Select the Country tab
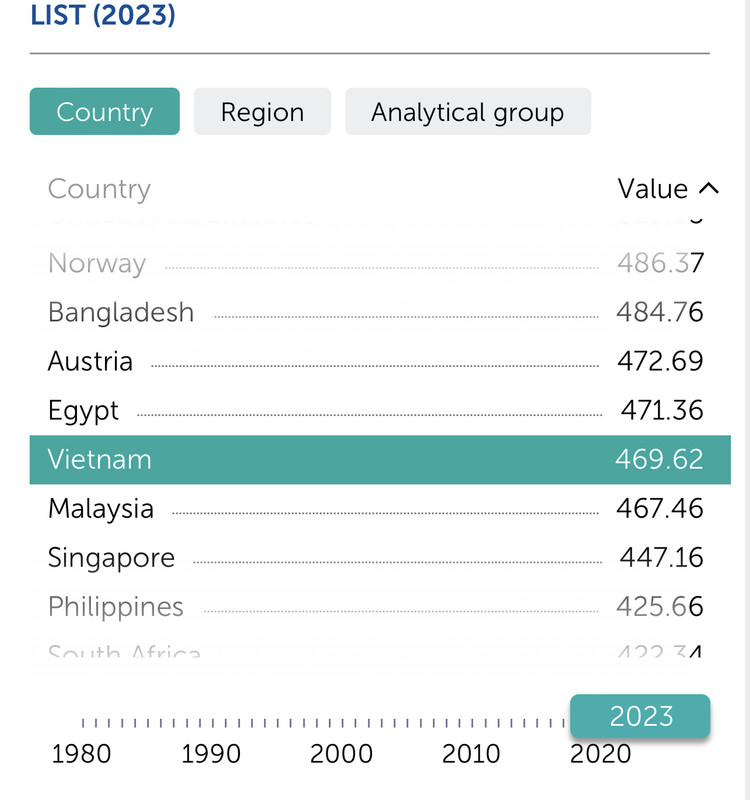 tap(105, 111)
